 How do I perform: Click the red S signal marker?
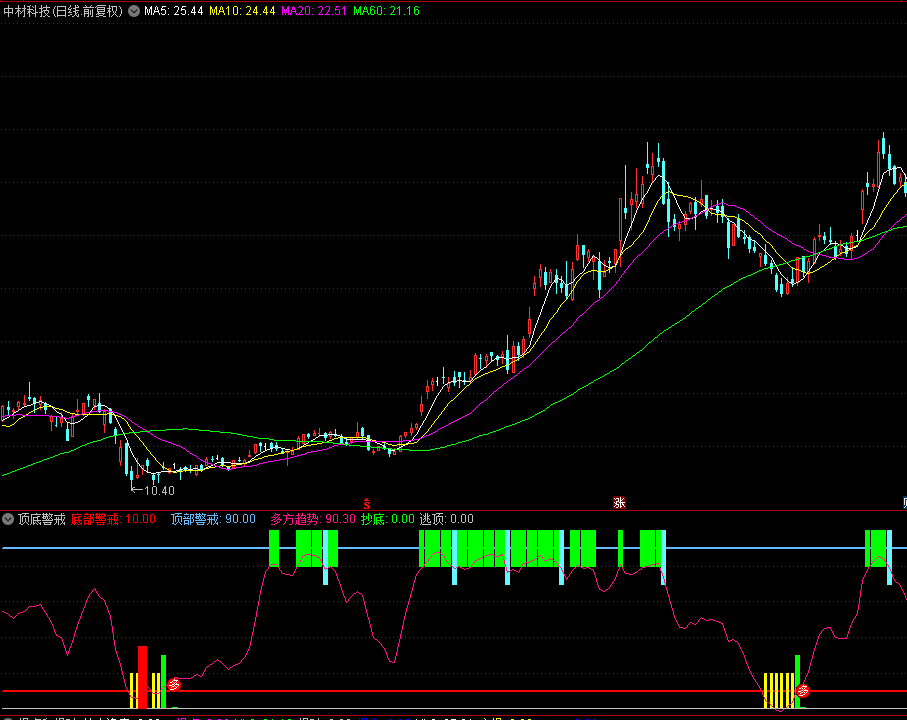(367, 503)
